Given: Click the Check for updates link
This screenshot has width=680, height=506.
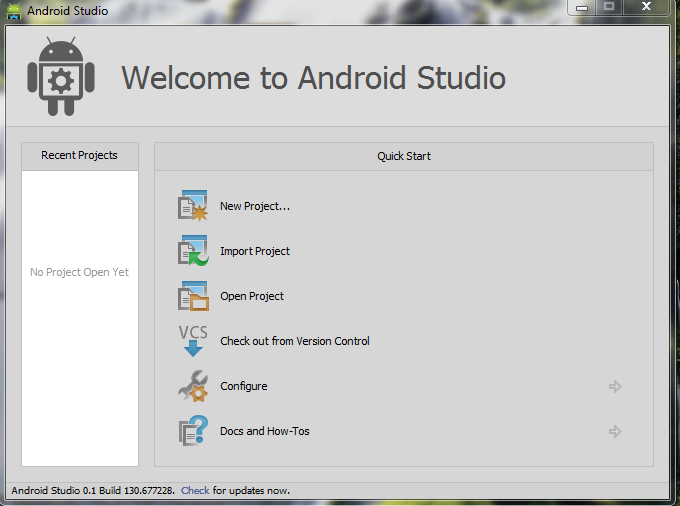Looking at the screenshot, I should 195,490.
